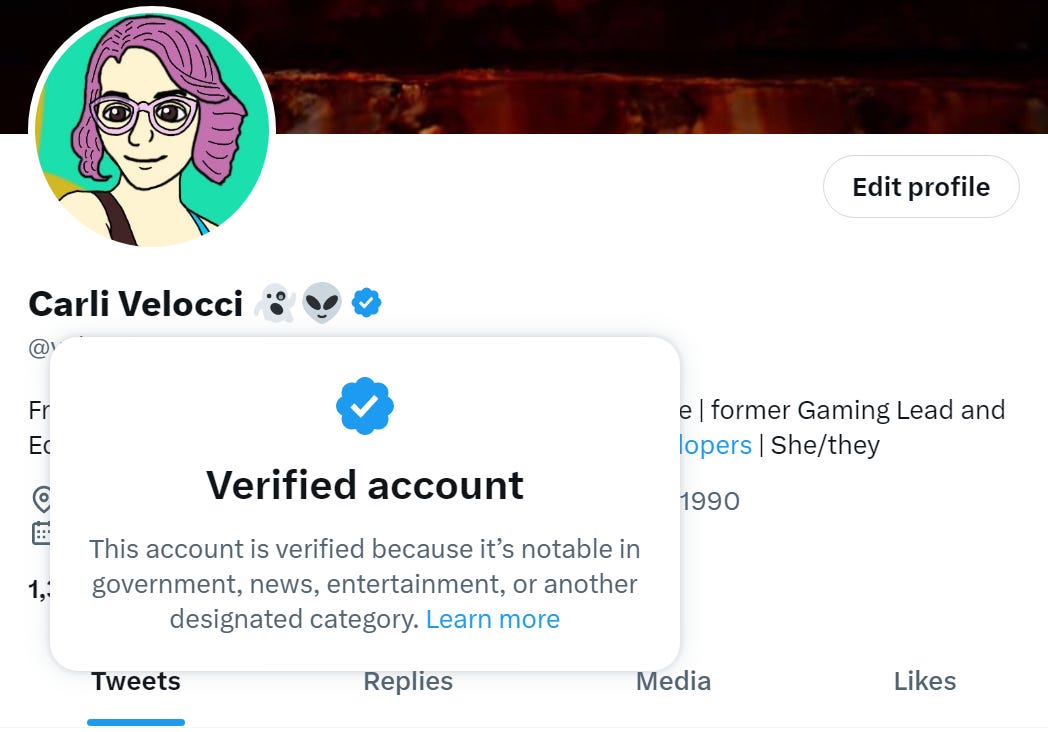Select the currently active Tweets tab
The height and width of the screenshot is (732, 1048).
click(x=135, y=681)
